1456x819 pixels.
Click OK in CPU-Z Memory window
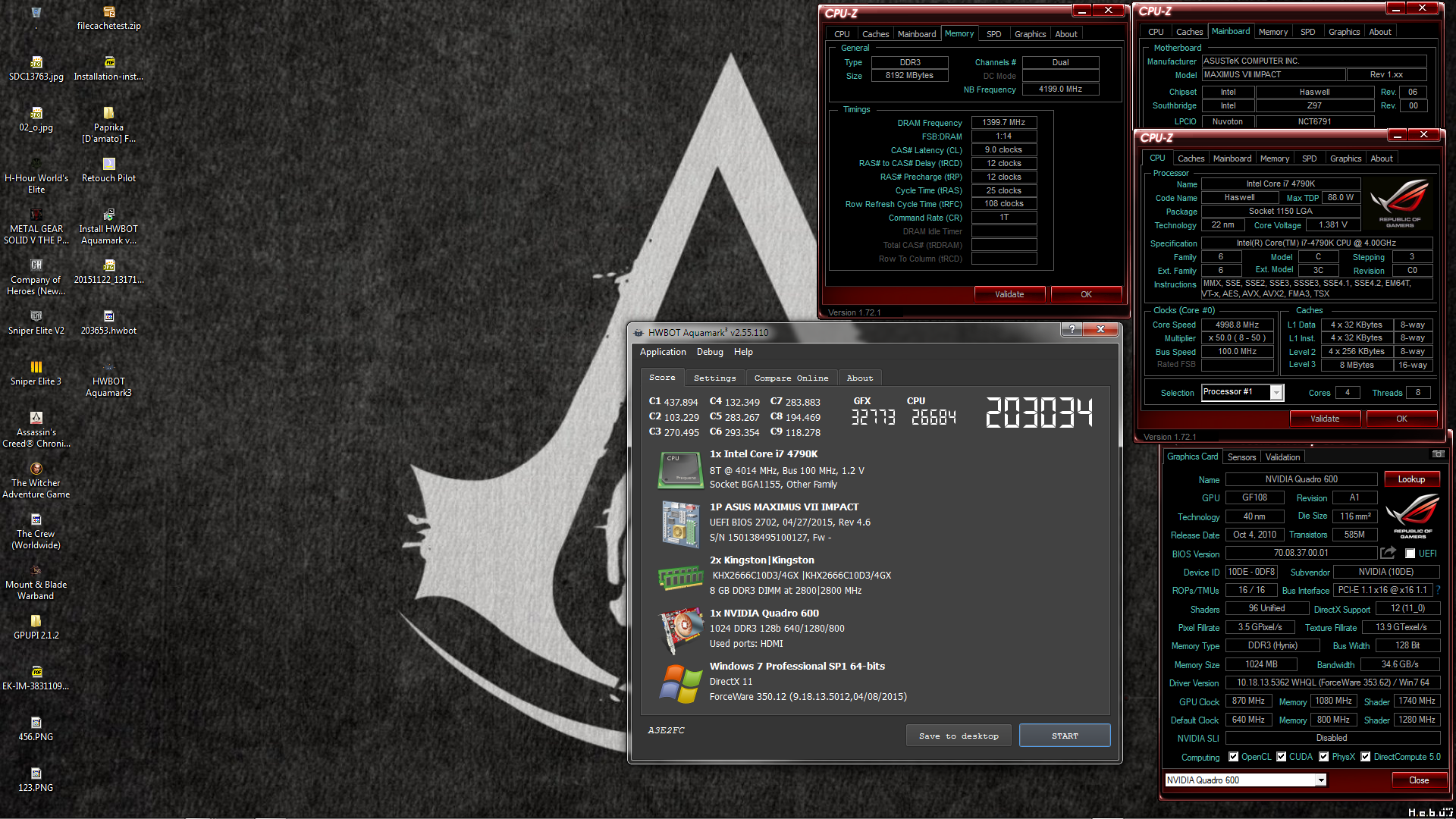(x=1086, y=294)
